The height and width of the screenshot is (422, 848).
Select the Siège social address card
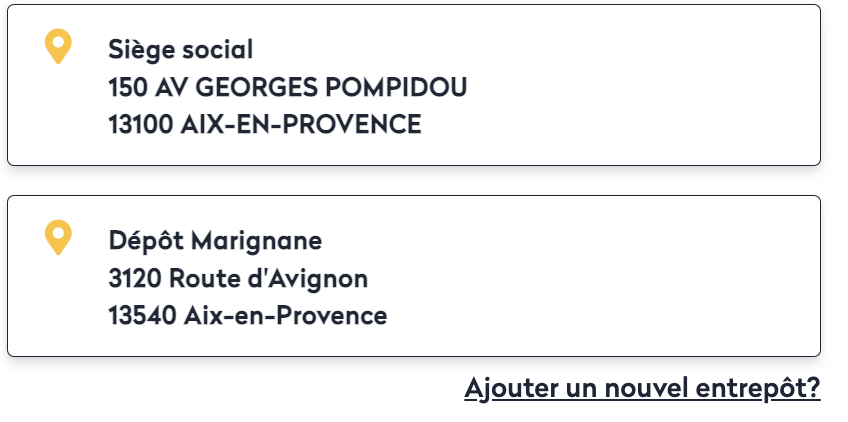pos(600,86)
